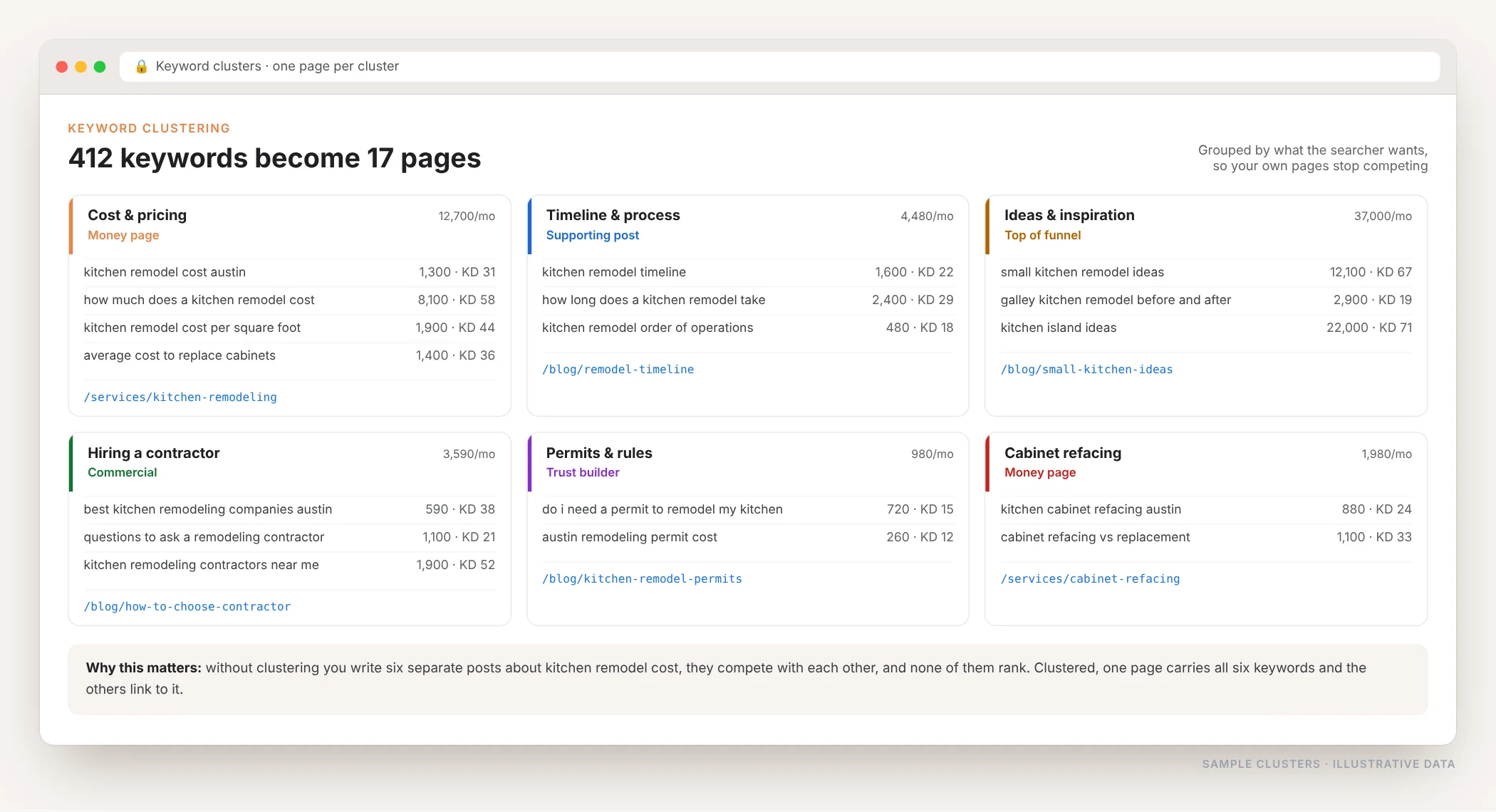
Task: Click the 'Commercial' label
Action: (123, 472)
